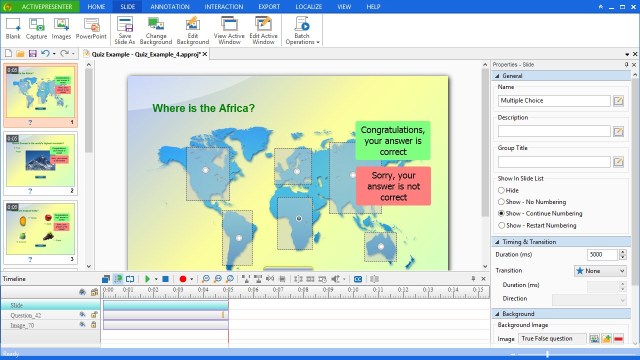Undo the last action
Viewport: 640px width, 360px height.
tap(45, 53)
